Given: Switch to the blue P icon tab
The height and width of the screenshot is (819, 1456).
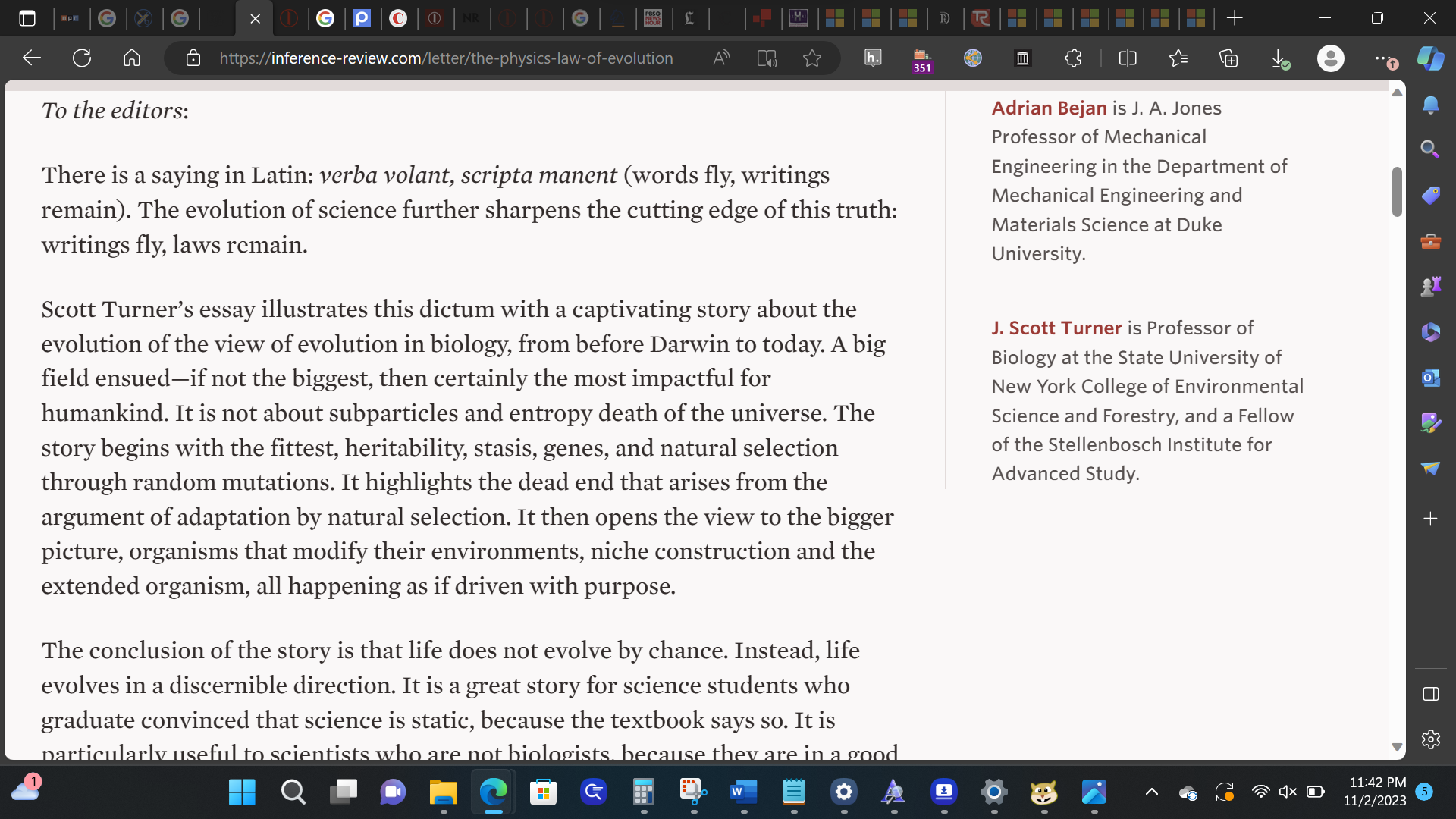Looking at the screenshot, I should pyautogui.click(x=362, y=18).
